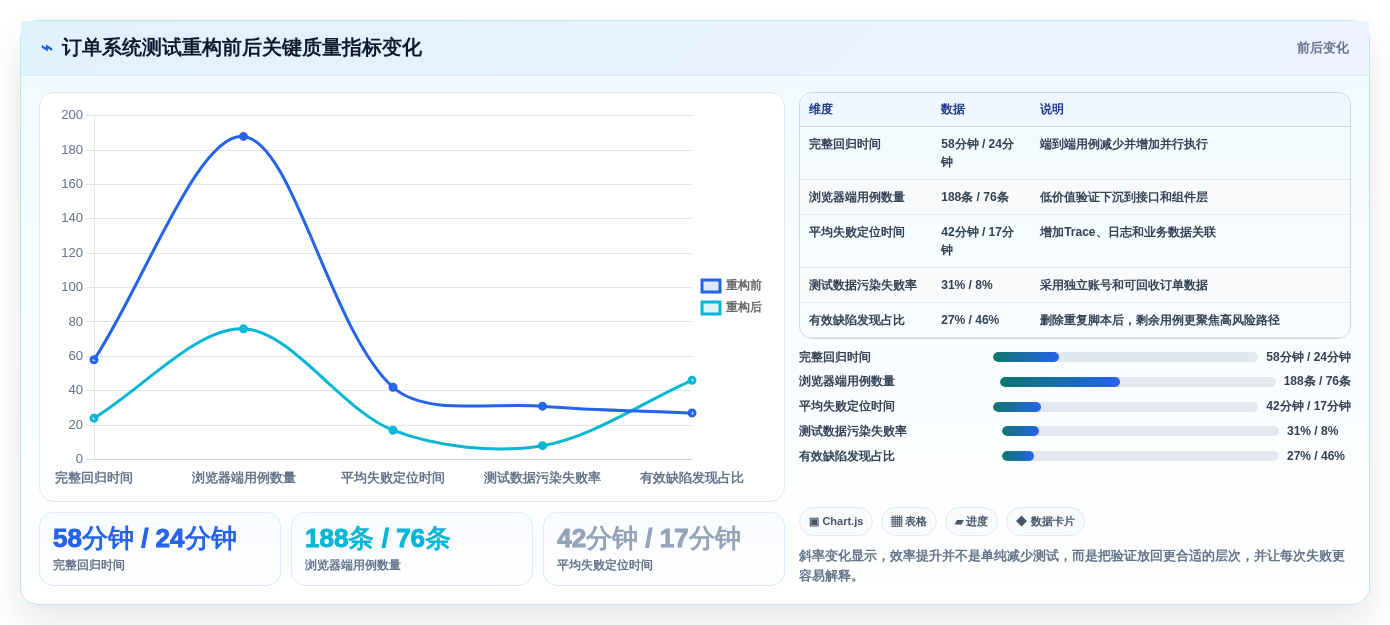Select the 重构后 data point above 平均失败定位时间
Screen dimensions: 1390x625
393,430
